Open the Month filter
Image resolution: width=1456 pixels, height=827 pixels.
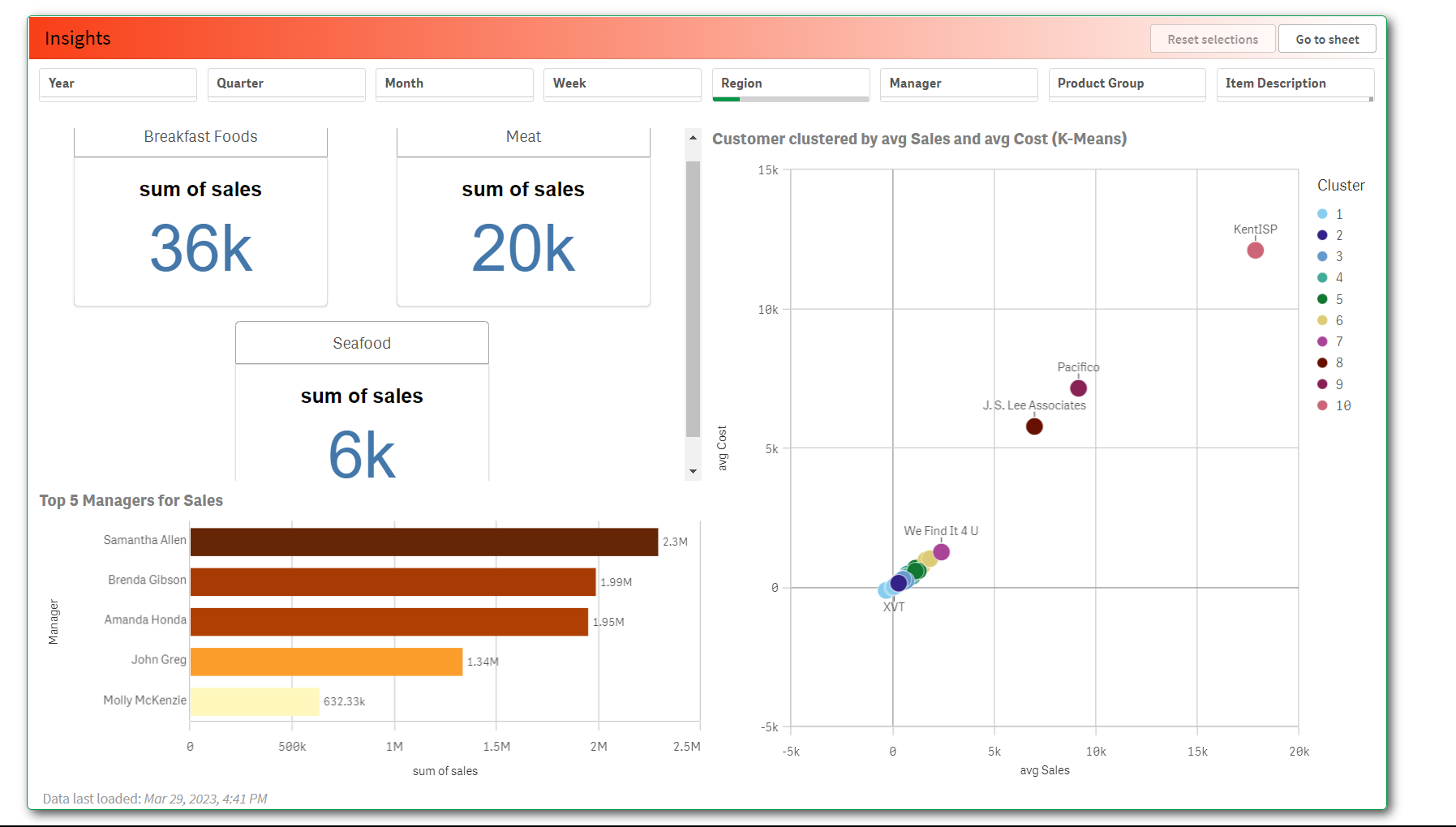click(453, 84)
